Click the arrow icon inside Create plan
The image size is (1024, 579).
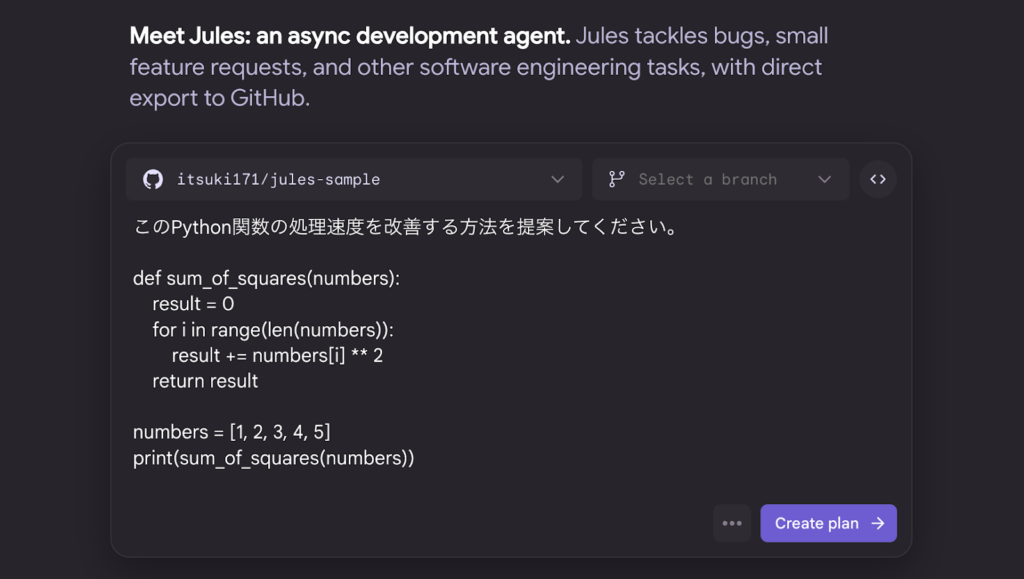tap(878, 523)
